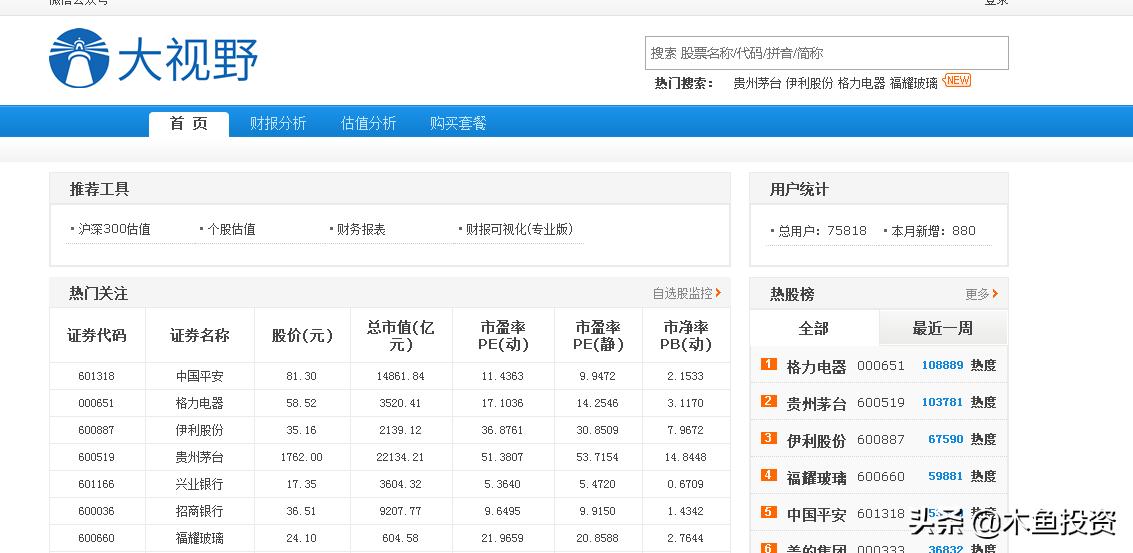
Task: Click 中国平安 in hot stock list
Action: tap(817, 515)
